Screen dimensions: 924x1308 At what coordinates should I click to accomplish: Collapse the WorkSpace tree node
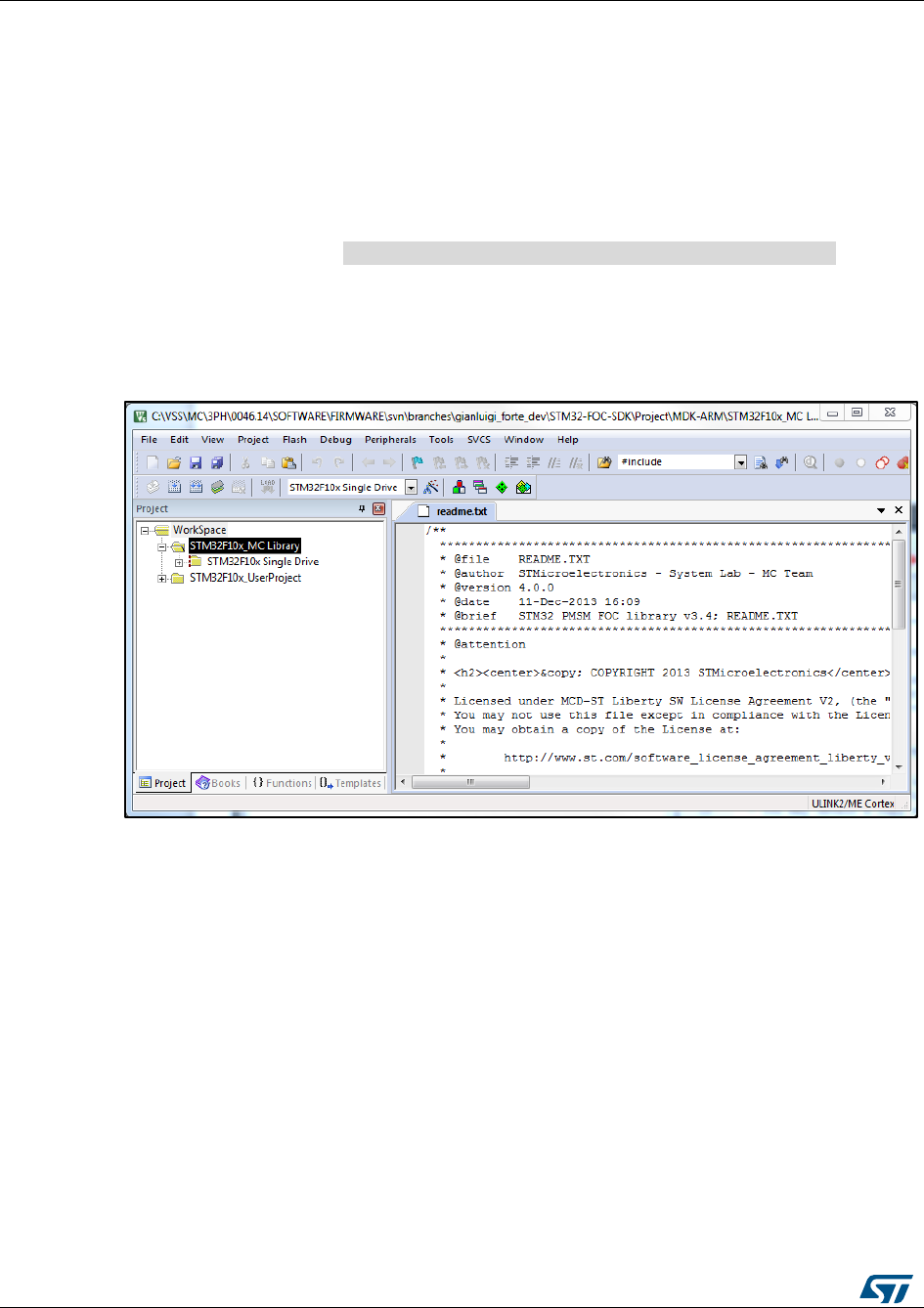point(145,530)
